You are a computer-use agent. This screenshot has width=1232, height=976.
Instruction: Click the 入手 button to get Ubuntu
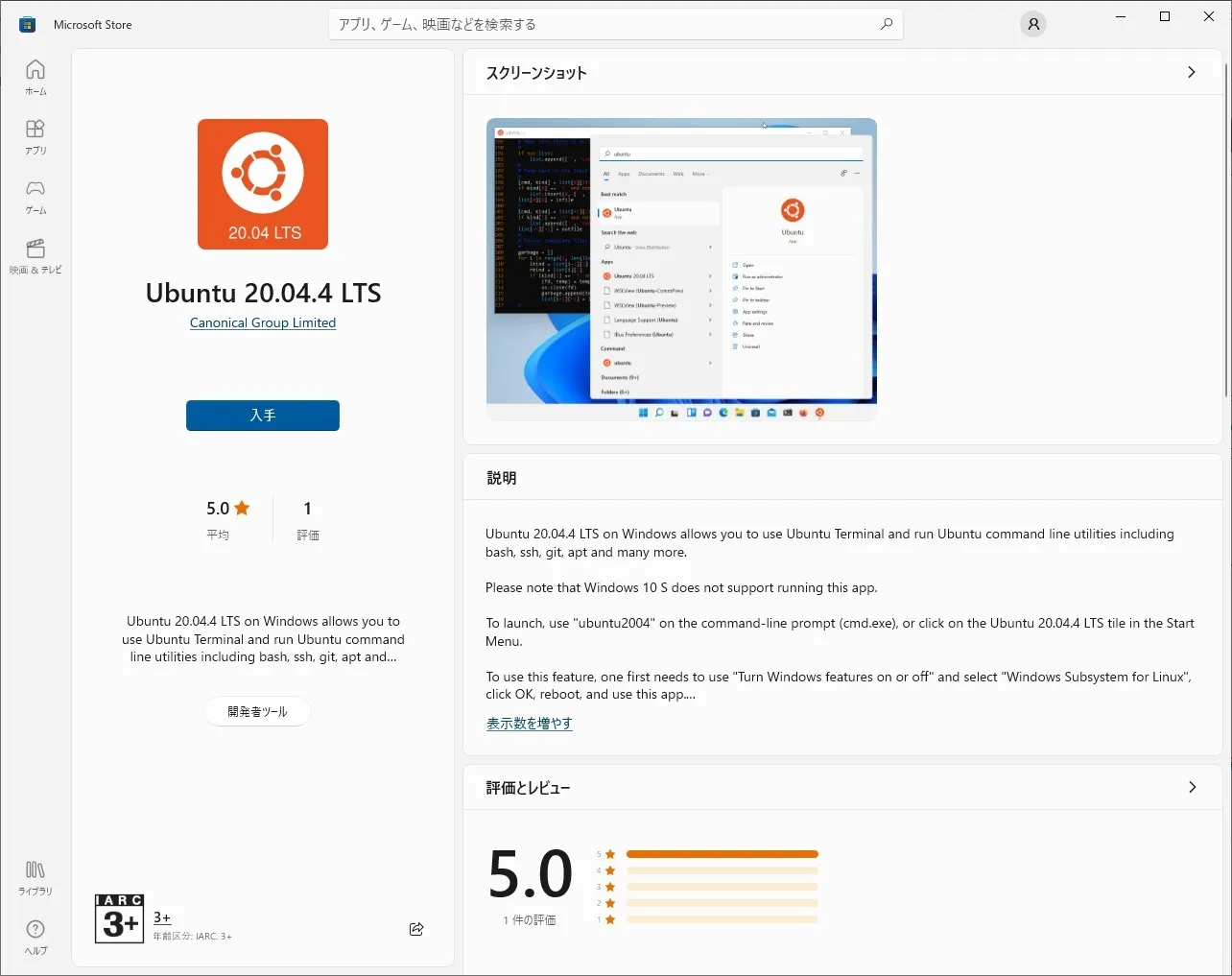pos(263,416)
